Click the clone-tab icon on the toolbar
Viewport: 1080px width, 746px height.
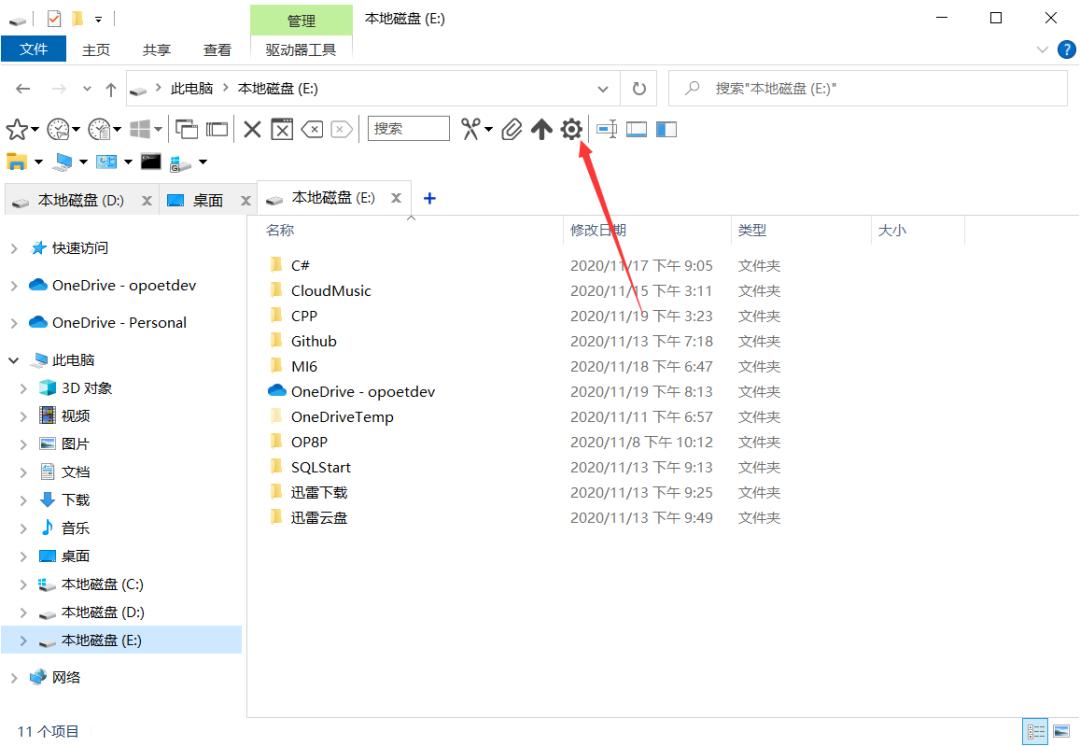[x=188, y=128]
